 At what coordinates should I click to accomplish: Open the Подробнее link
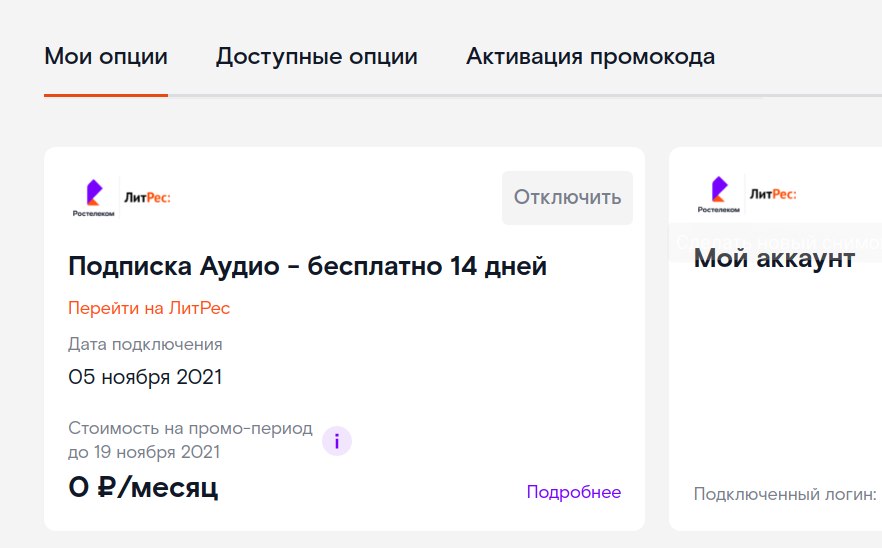[x=574, y=492]
